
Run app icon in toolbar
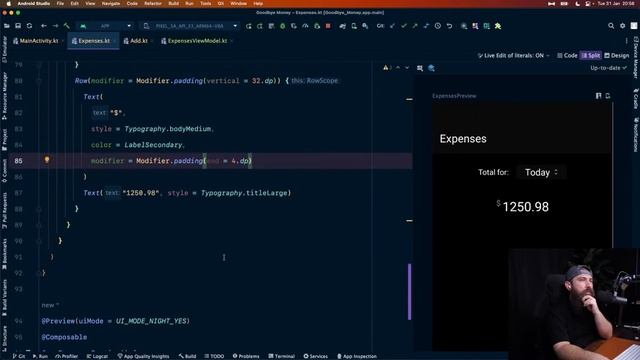(x=249, y=26)
